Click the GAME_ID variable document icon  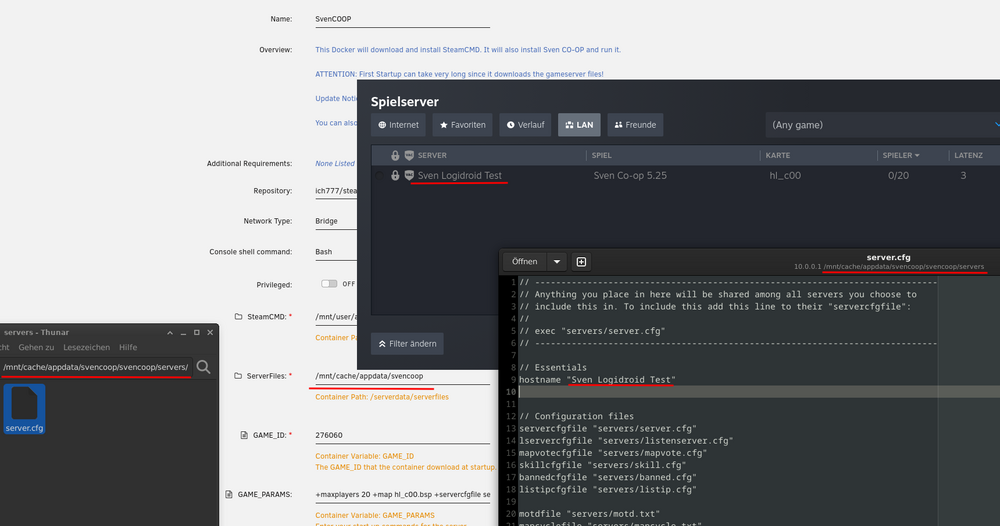[244, 435]
